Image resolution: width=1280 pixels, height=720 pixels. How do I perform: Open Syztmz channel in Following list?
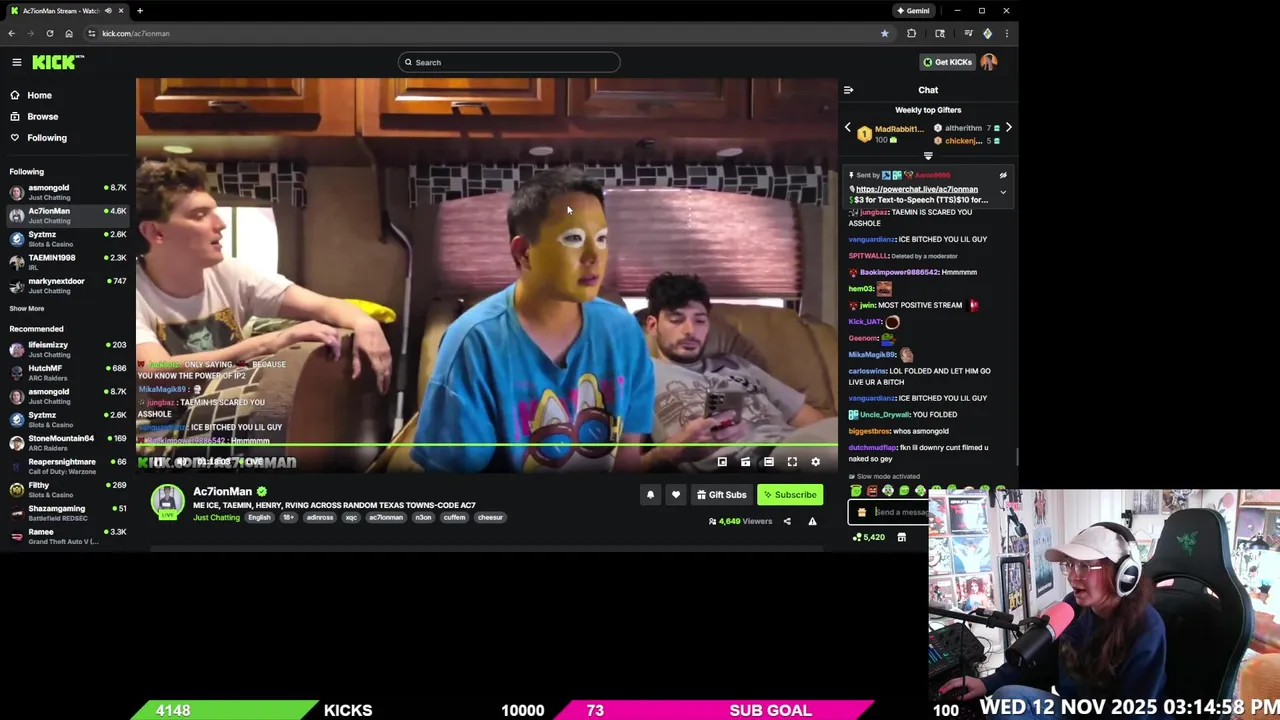pos(68,239)
